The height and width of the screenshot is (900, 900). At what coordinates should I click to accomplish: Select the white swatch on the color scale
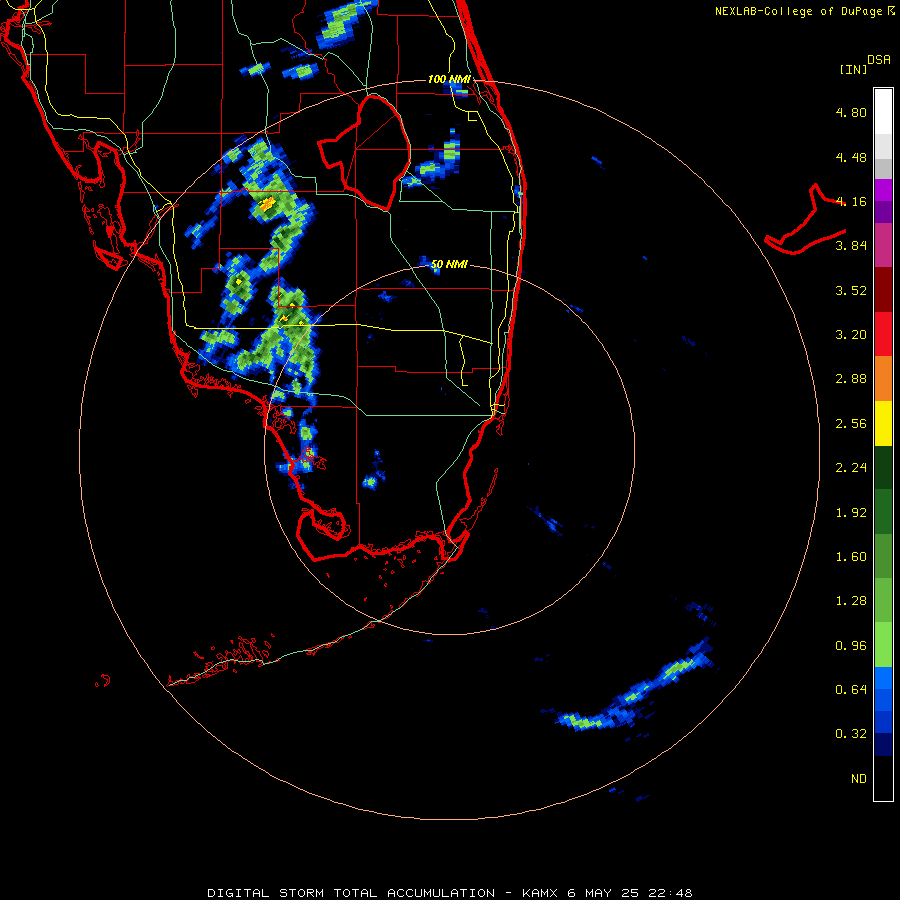pos(883,111)
